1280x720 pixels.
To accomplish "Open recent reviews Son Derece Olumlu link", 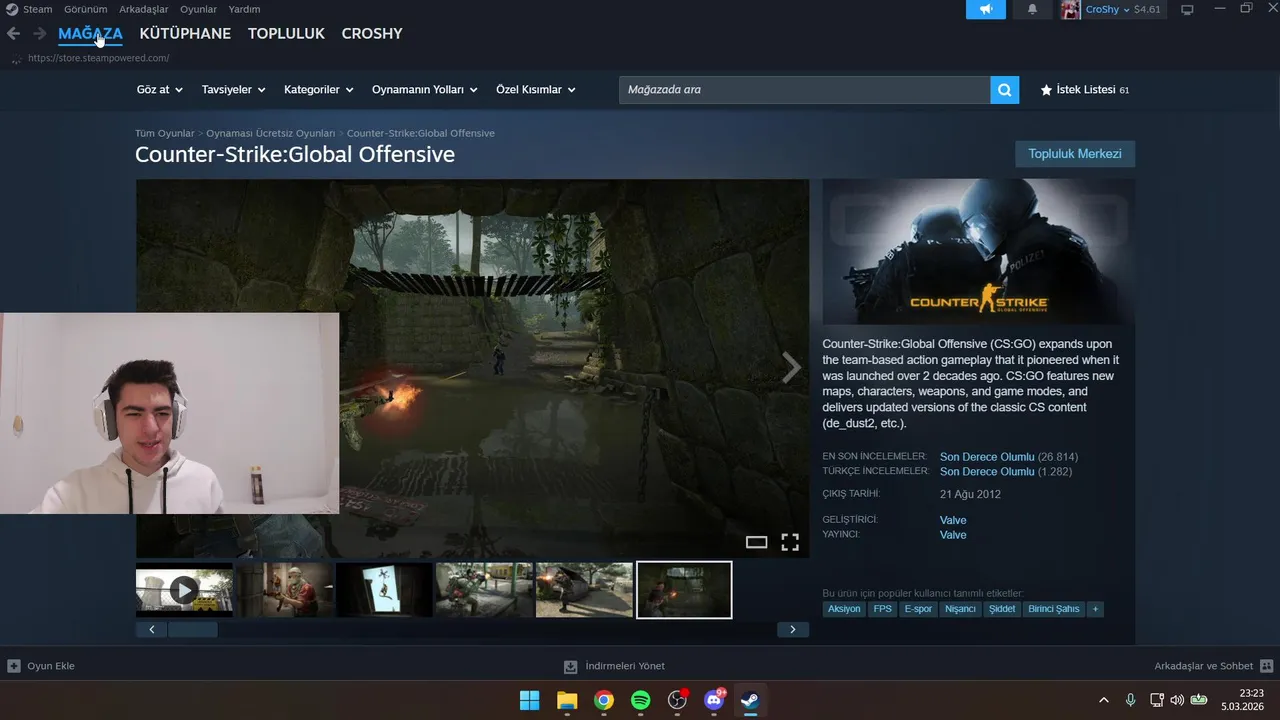I will coord(987,457).
